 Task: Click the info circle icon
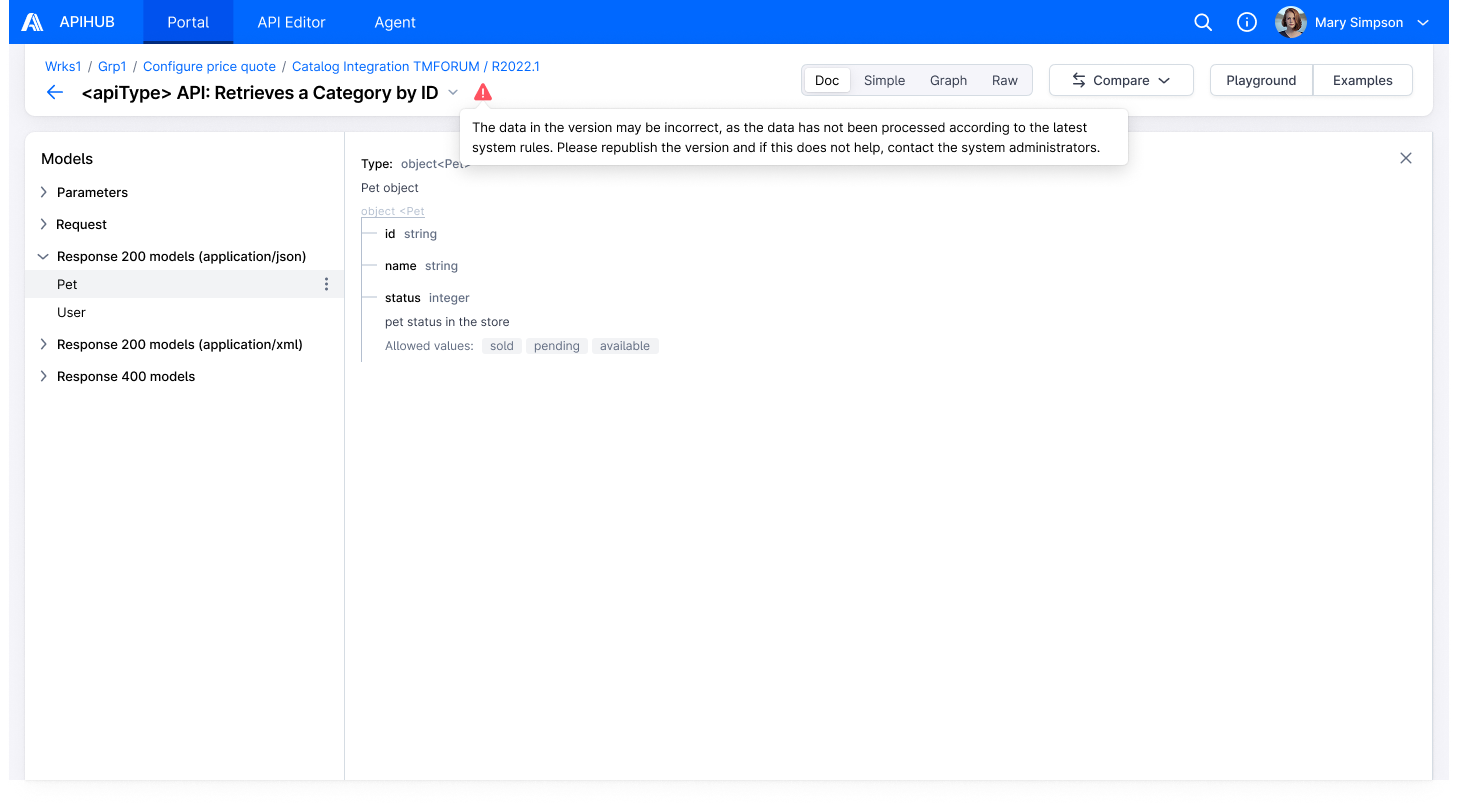(1247, 22)
